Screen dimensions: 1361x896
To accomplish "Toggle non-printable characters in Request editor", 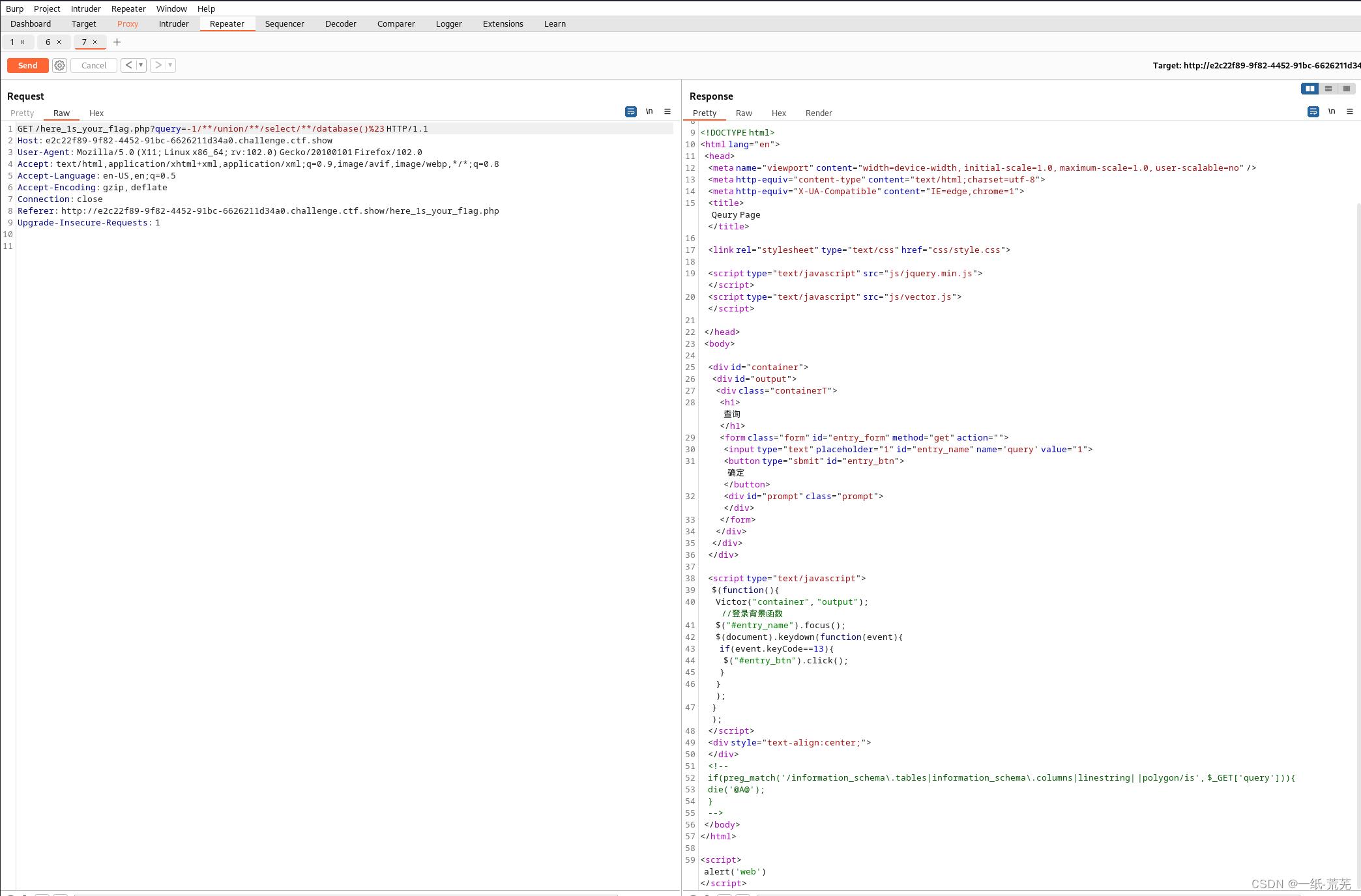I will 649,111.
